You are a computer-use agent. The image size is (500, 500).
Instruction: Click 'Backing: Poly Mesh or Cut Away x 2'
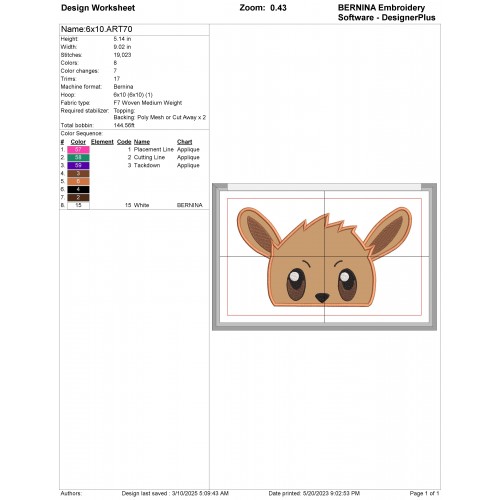[x=160, y=118]
